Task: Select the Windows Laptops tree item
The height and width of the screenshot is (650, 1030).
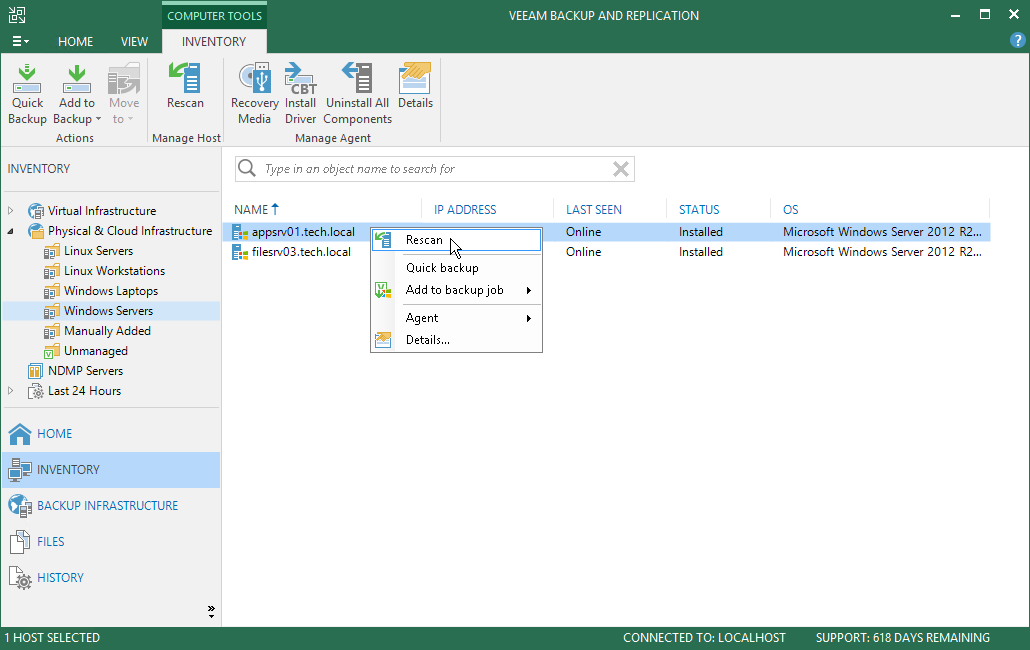Action: (x=111, y=292)
